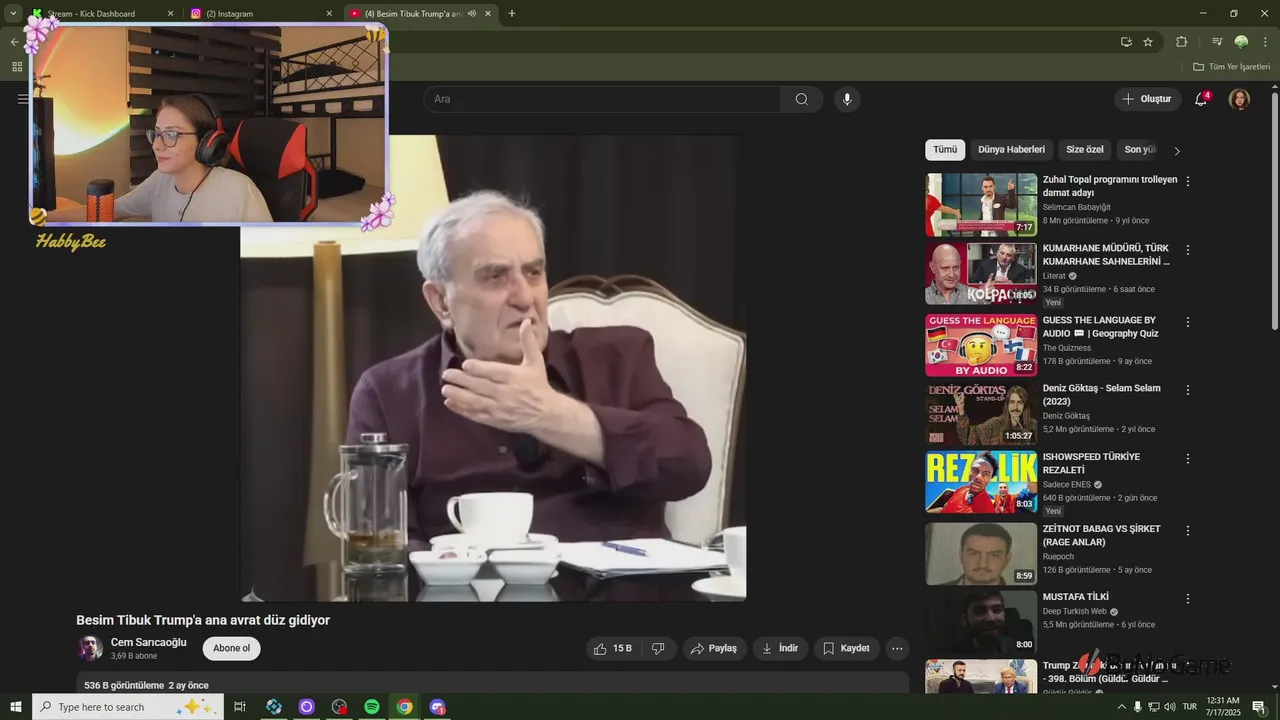Open the Chrome apps grid icon
The width and height of the screenshot is (1280, 720).
pos(17,67)
